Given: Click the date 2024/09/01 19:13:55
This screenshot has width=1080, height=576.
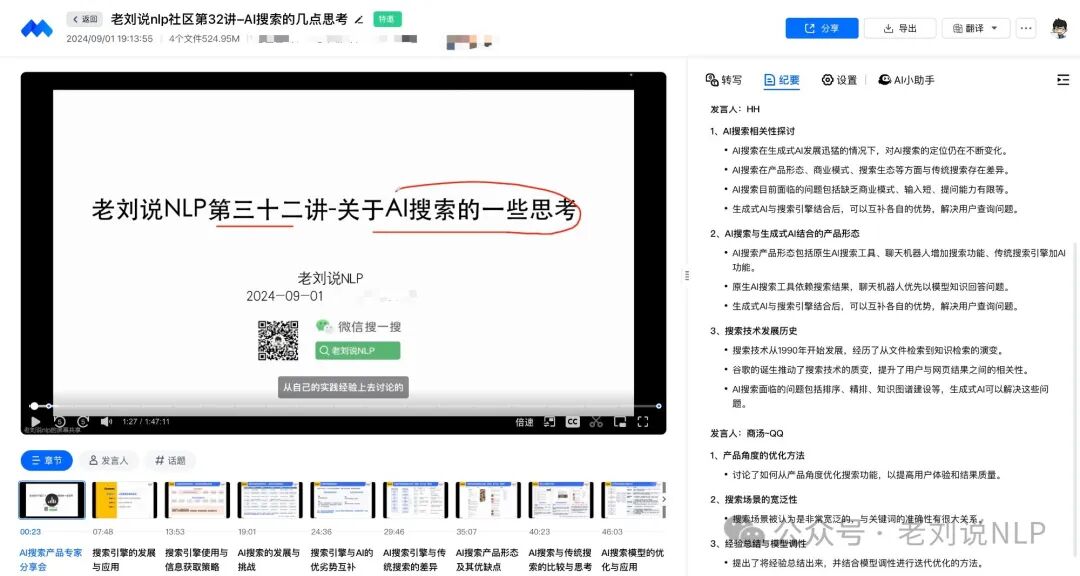Looking at the screenshot, I should pyautogui.click(x=110, y=39).
